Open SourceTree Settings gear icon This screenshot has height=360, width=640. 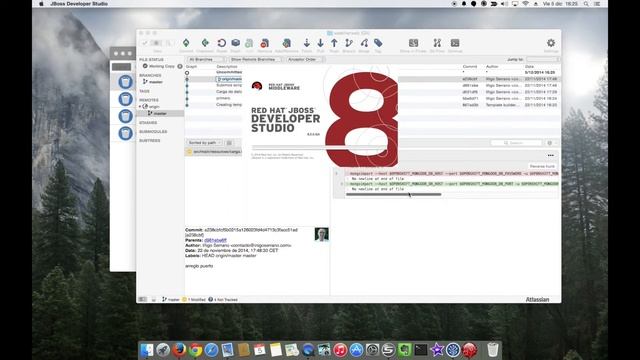[551, 43]
